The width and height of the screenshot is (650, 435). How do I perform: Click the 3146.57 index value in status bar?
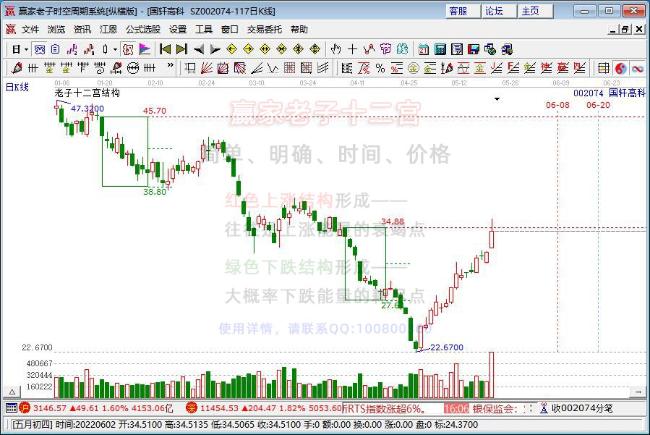click(x=49, y=408)
